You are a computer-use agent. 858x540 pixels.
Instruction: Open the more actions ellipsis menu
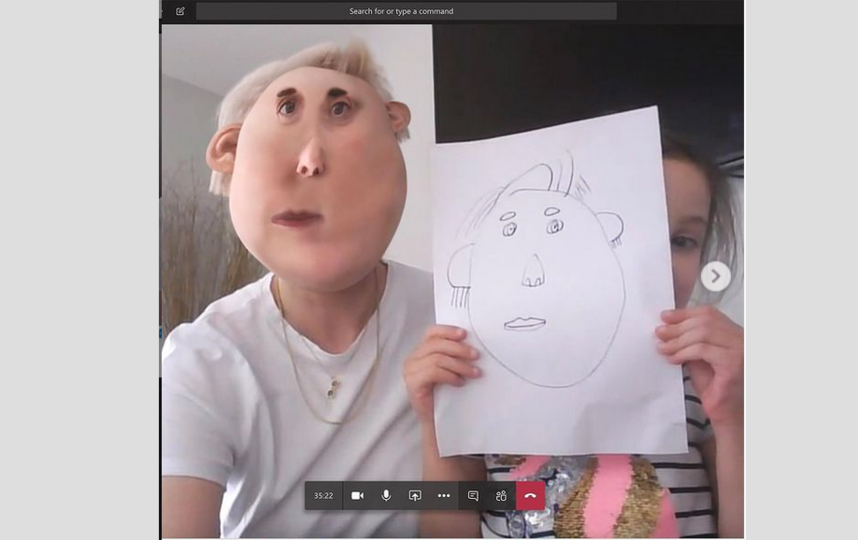444,496
